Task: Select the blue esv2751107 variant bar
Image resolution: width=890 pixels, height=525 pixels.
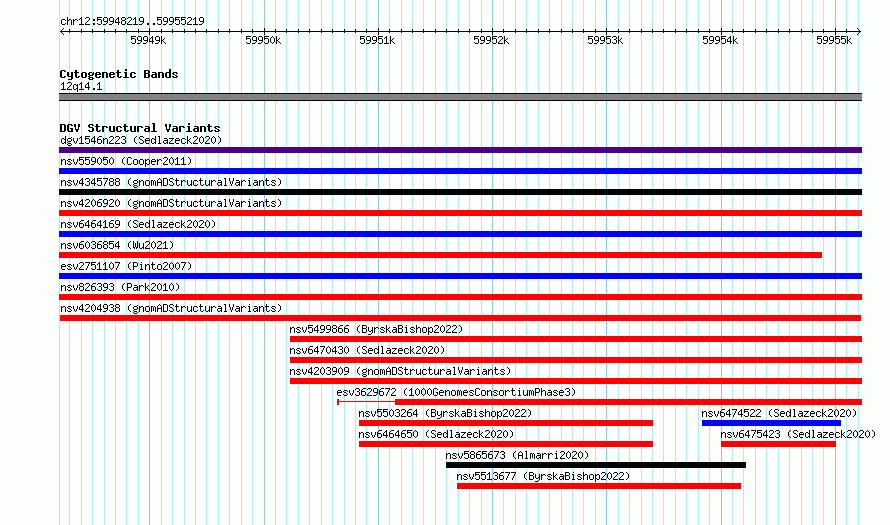Action: (x=460, y=276)
